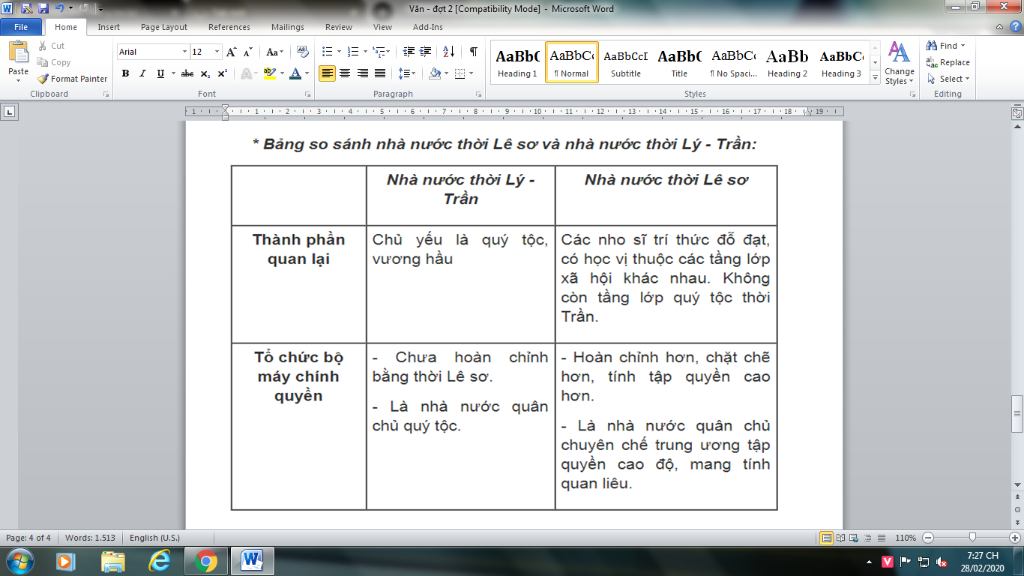Toggle Superscript formatting
Screen dimensions: 1024x576
click(222, 73)
